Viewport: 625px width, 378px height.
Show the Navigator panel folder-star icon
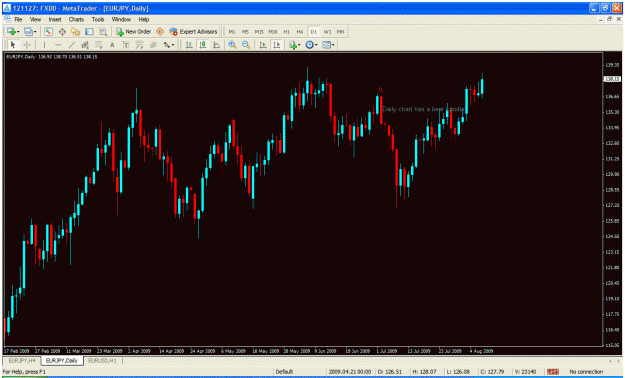[75, 32]
